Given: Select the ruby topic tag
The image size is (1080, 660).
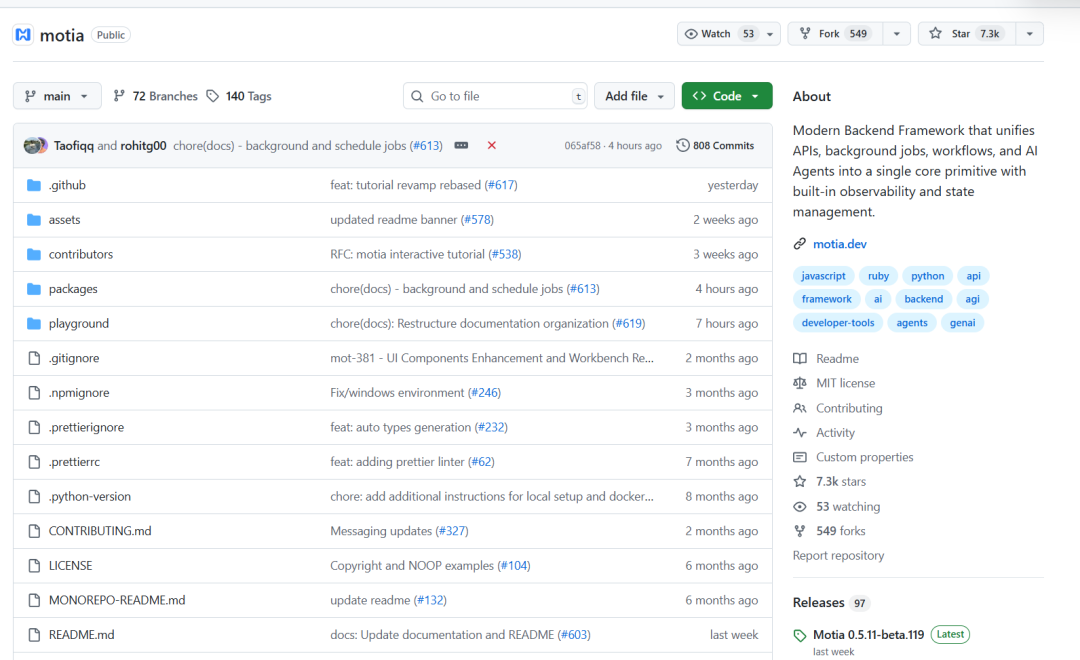Looking at the screenshot, I should pyautogui.click(x=878, y=276).
